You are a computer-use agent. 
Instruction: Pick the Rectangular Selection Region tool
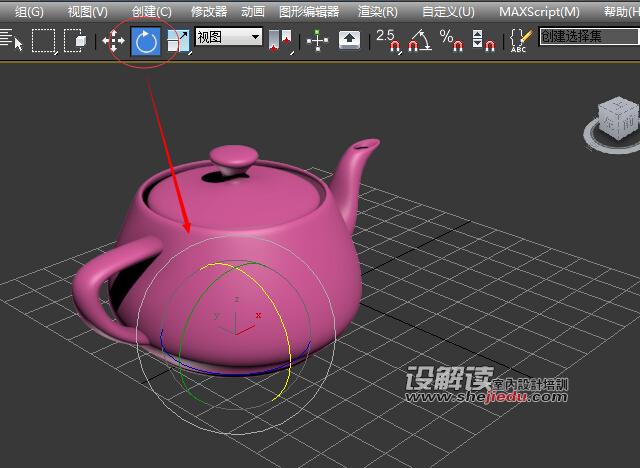(43, 41)
